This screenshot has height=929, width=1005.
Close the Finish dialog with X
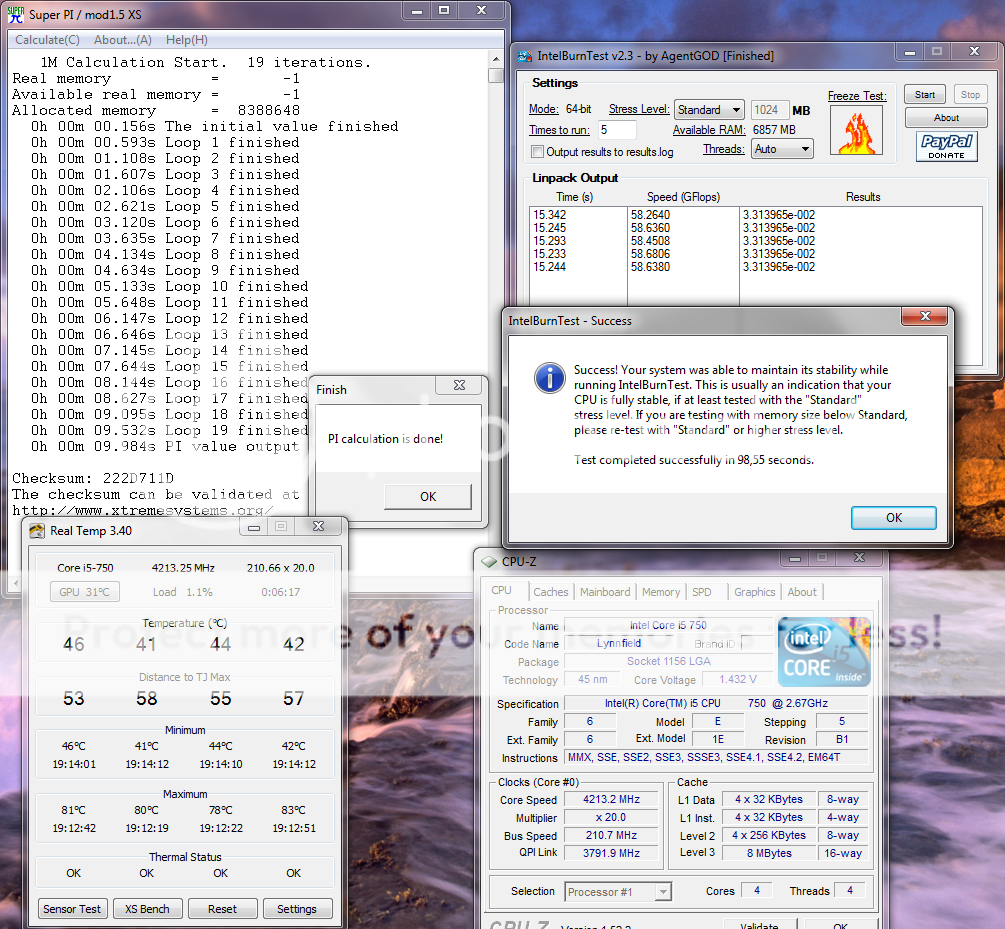pos(460,384)
